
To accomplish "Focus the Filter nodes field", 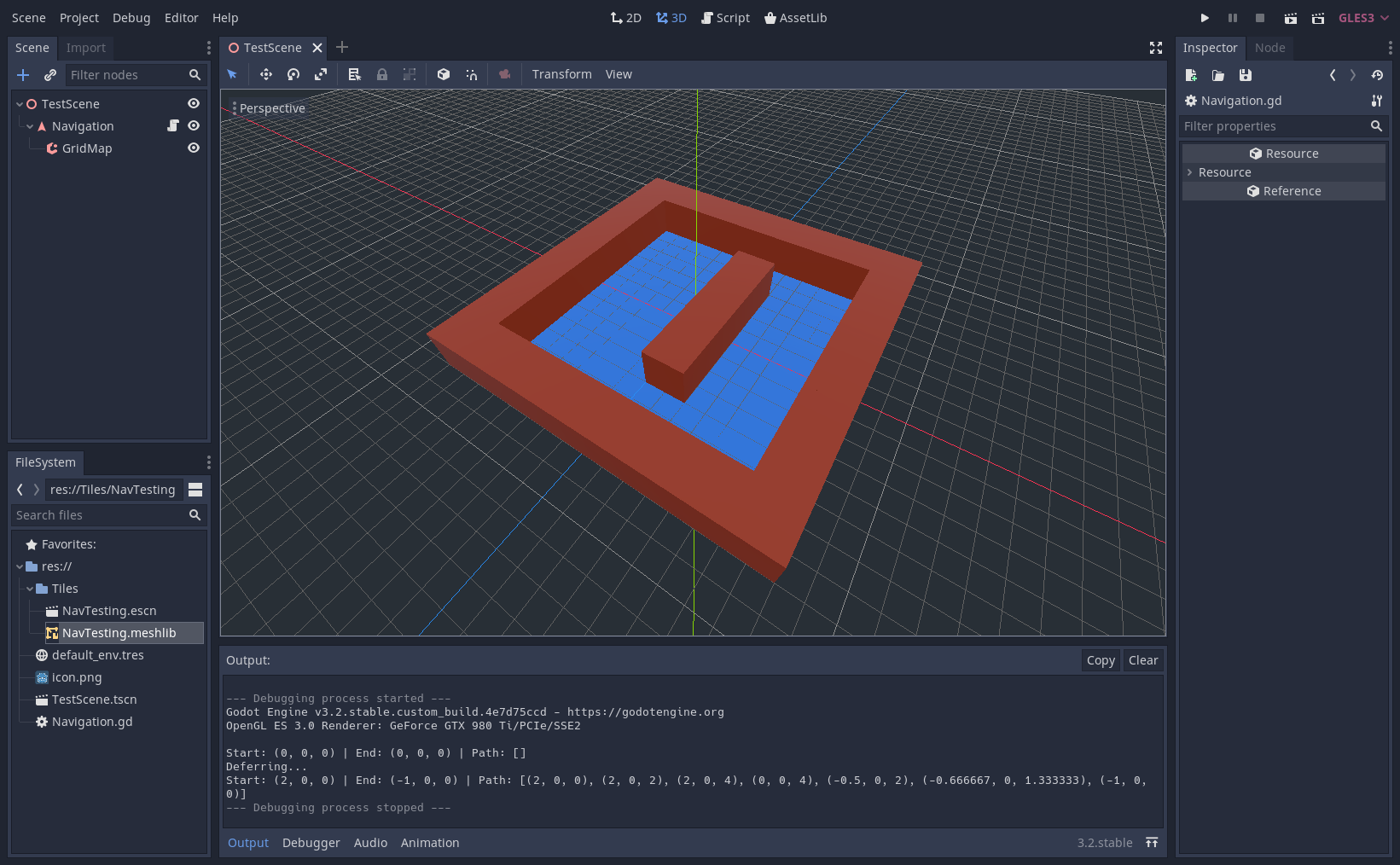I will [x=137, y=75].
